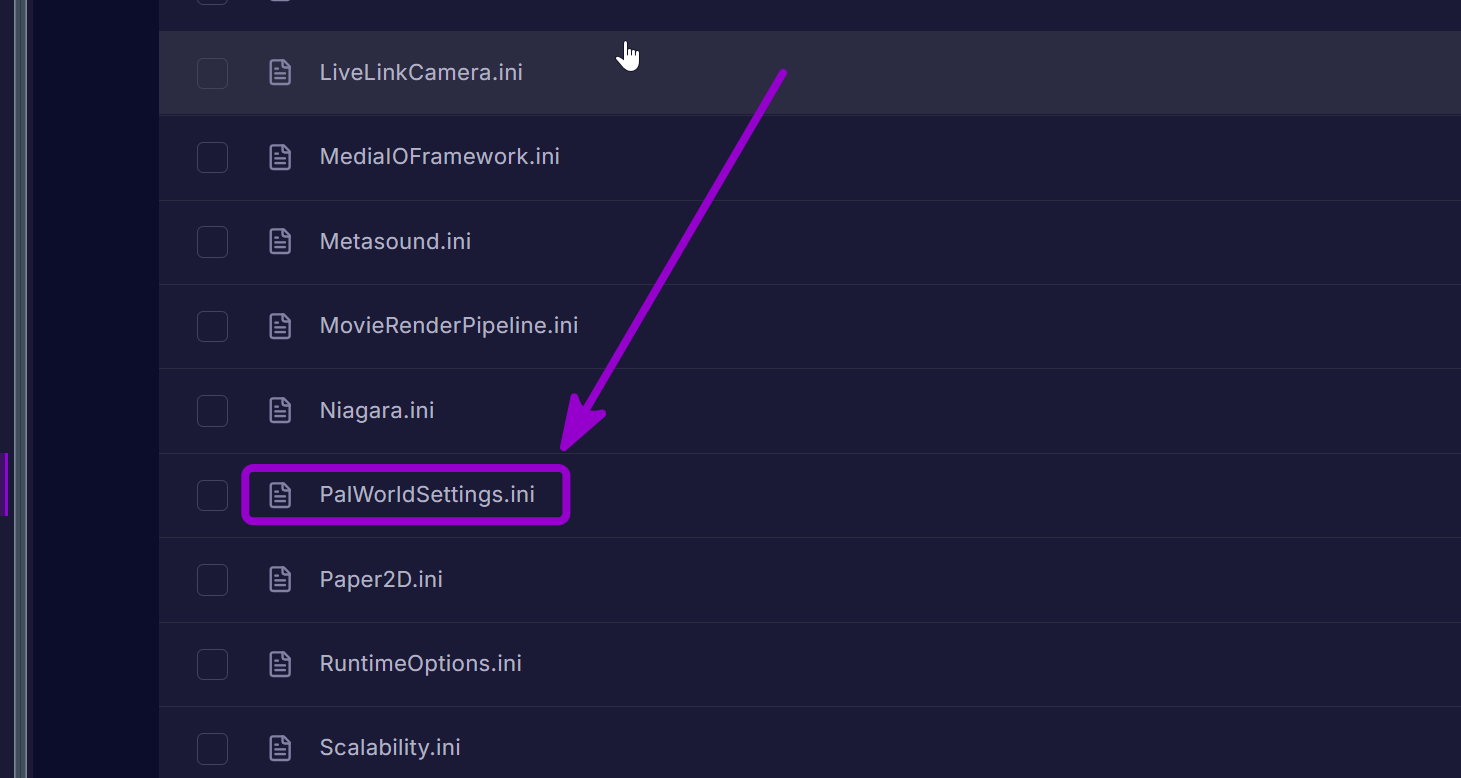Open the Metasound.ini file

tap(395, 241)
